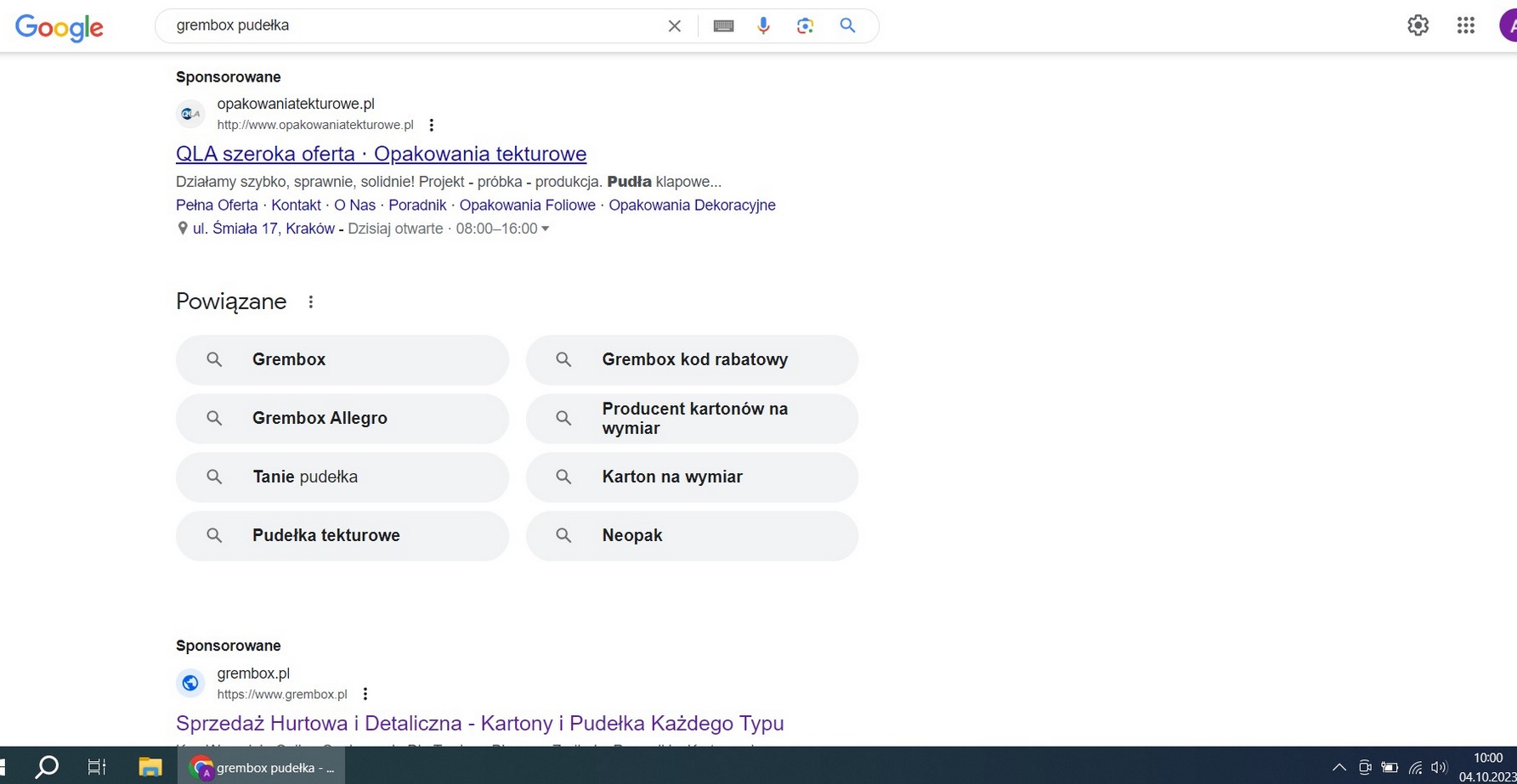Expand opening hours dropdown arrow 08:00–16:00
1517x784 pixels.
click(546, 228)
